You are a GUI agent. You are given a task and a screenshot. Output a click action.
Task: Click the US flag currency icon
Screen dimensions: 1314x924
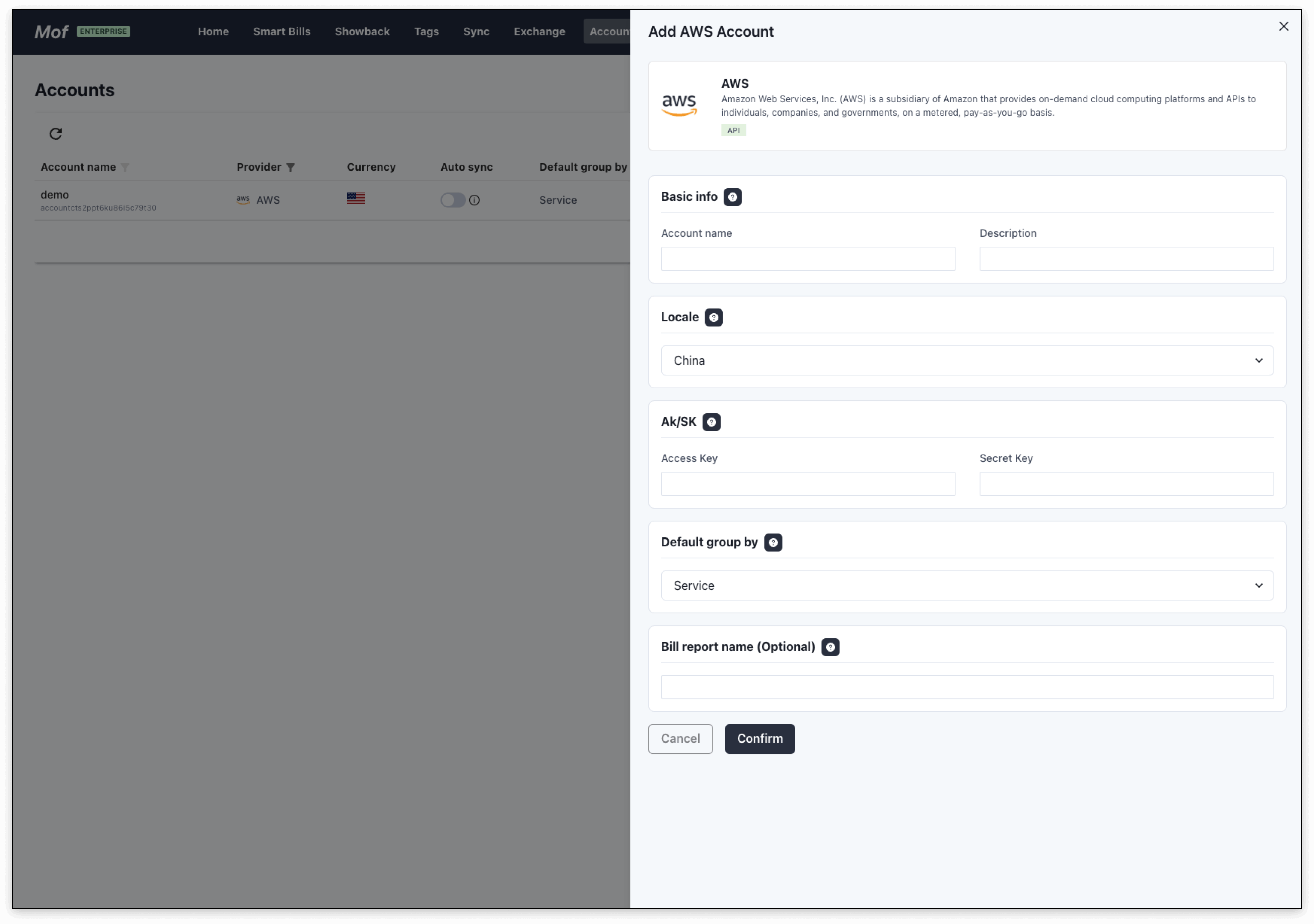pos(355,198)
